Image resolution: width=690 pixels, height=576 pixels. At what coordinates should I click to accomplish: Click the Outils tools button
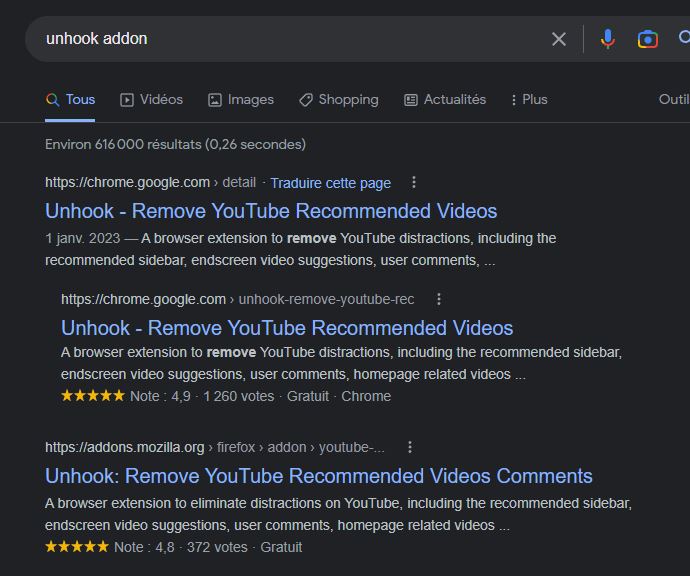pyautogui.click(x=673, y=100)
